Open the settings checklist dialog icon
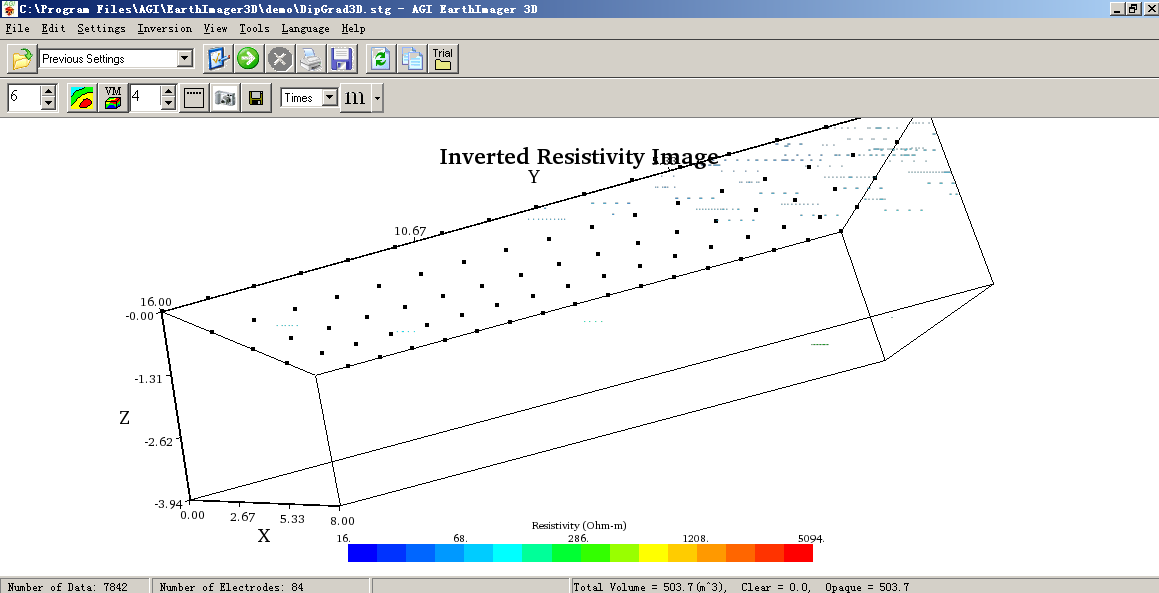The image size is (1159, 593). [x=217, y=58]
